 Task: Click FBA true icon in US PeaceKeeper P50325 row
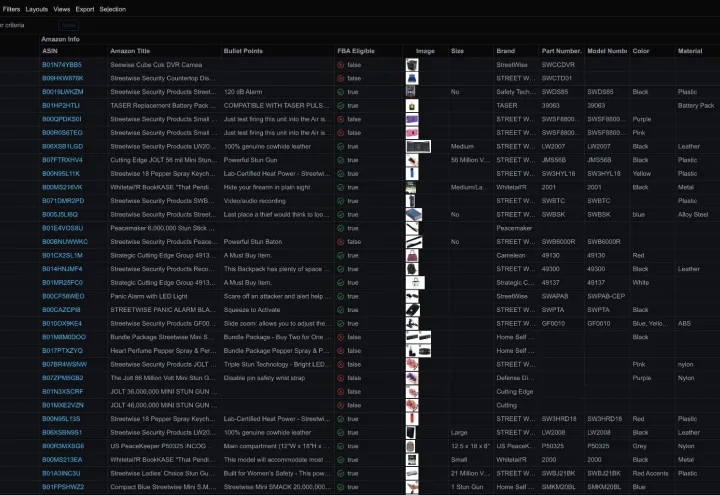pyautogui.click(x=341, y=446)
